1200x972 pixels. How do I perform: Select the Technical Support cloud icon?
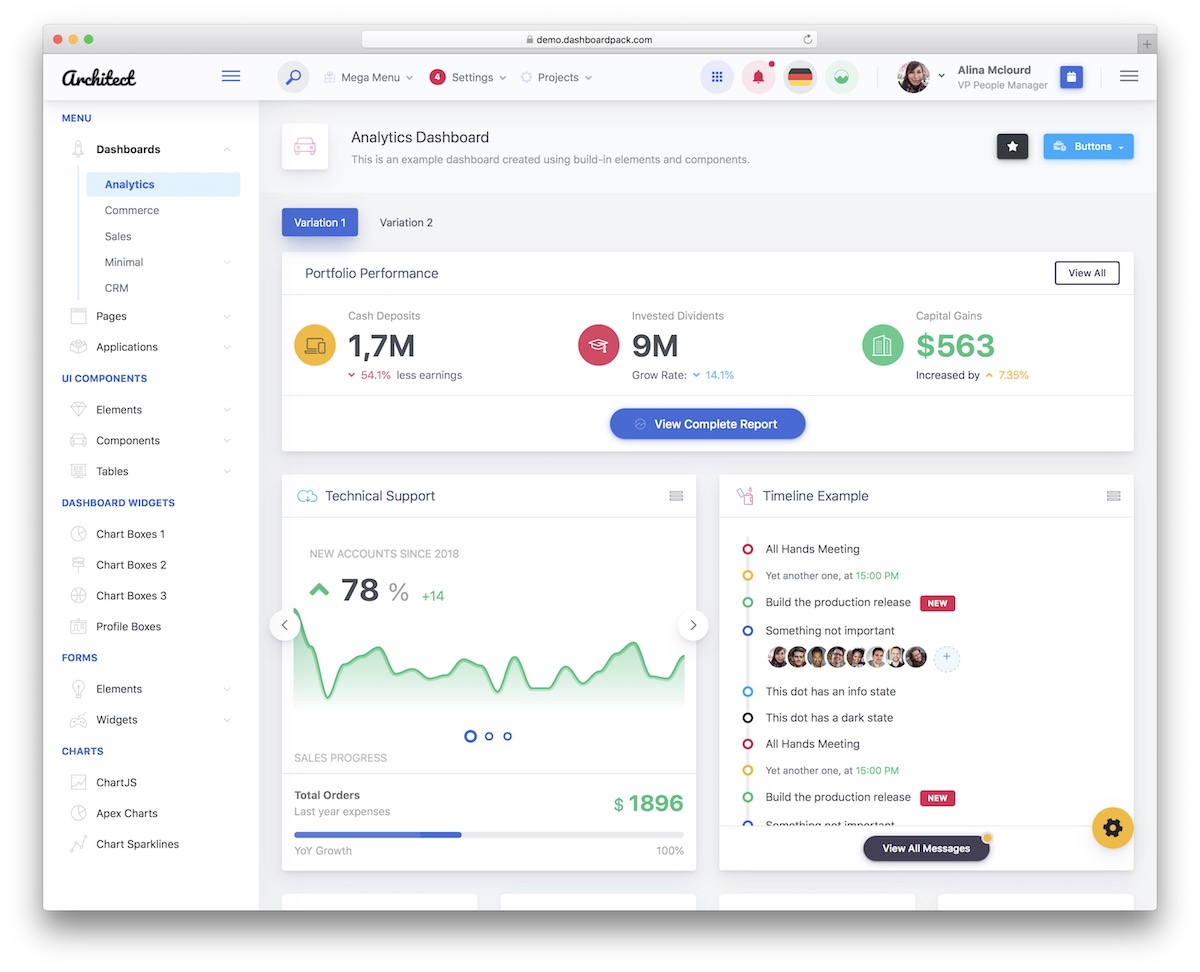pos(306,495)
